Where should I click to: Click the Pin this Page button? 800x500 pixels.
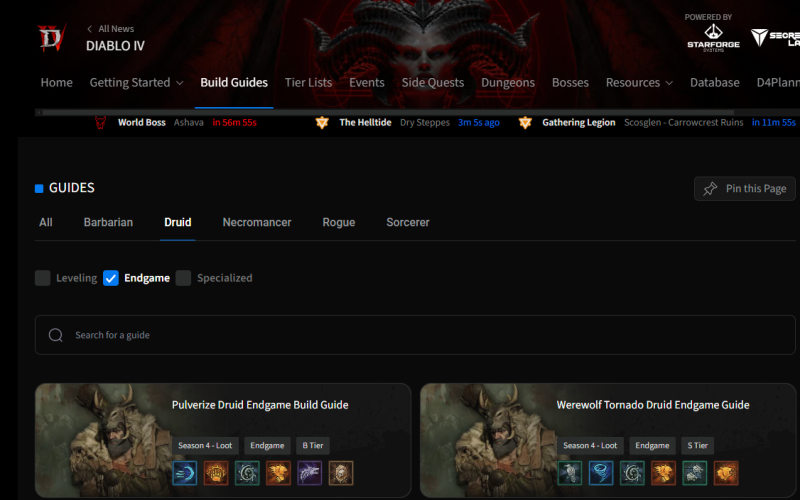click(x=744, y=189)
